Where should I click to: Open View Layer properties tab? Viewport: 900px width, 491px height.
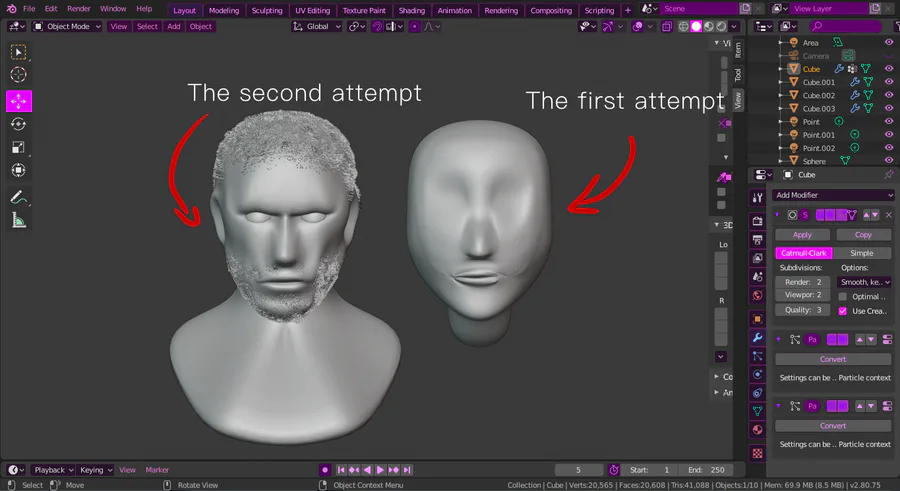[758, 258]
